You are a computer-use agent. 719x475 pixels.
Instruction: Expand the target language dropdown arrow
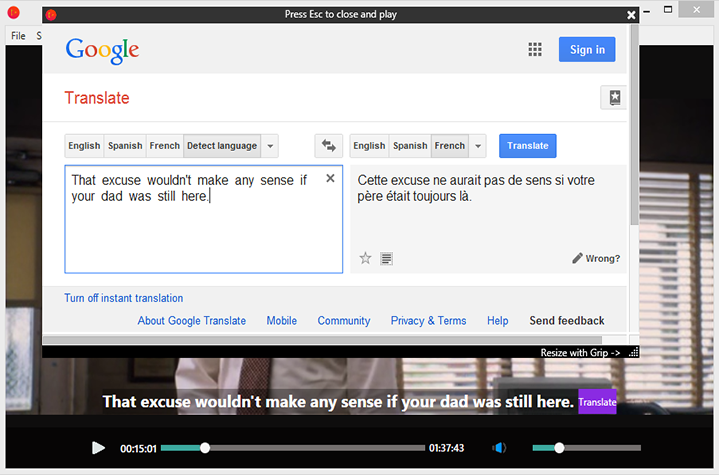[478, 146]
